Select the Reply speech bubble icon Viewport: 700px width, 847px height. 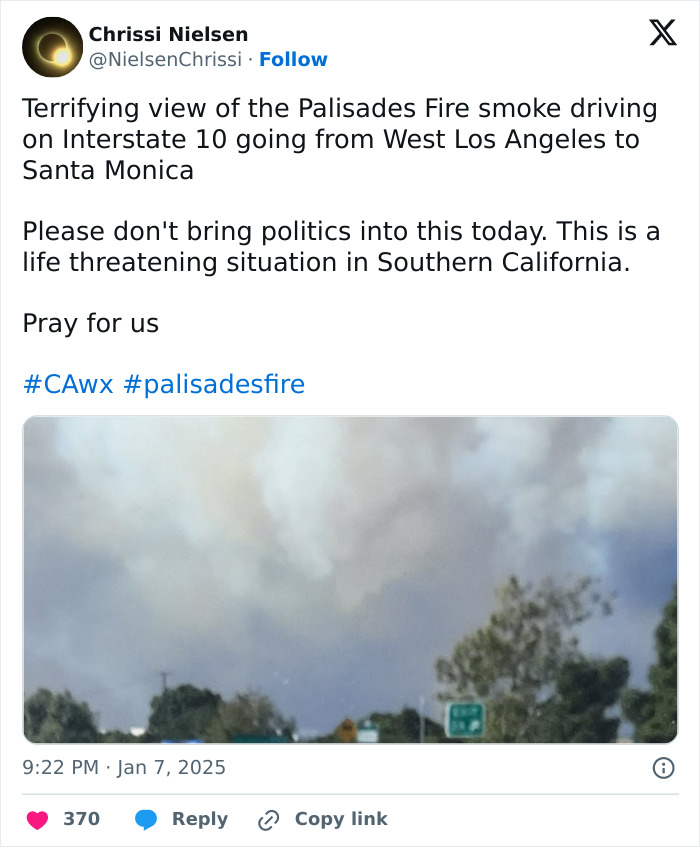click(x=145, y=819)
